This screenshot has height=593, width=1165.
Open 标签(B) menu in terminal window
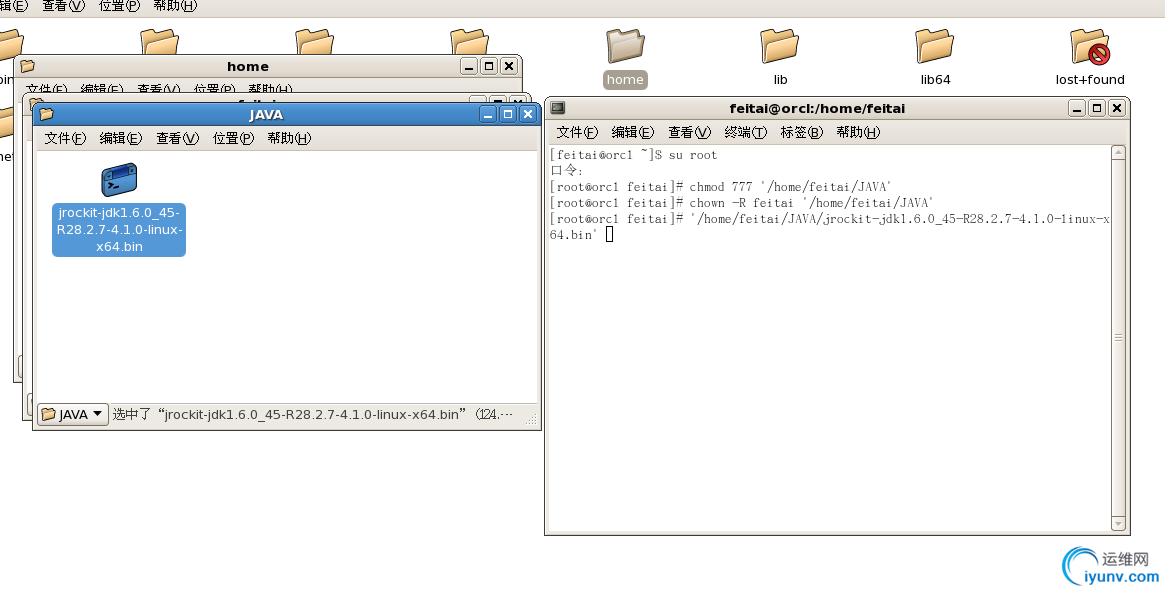[x=802, y=132]
